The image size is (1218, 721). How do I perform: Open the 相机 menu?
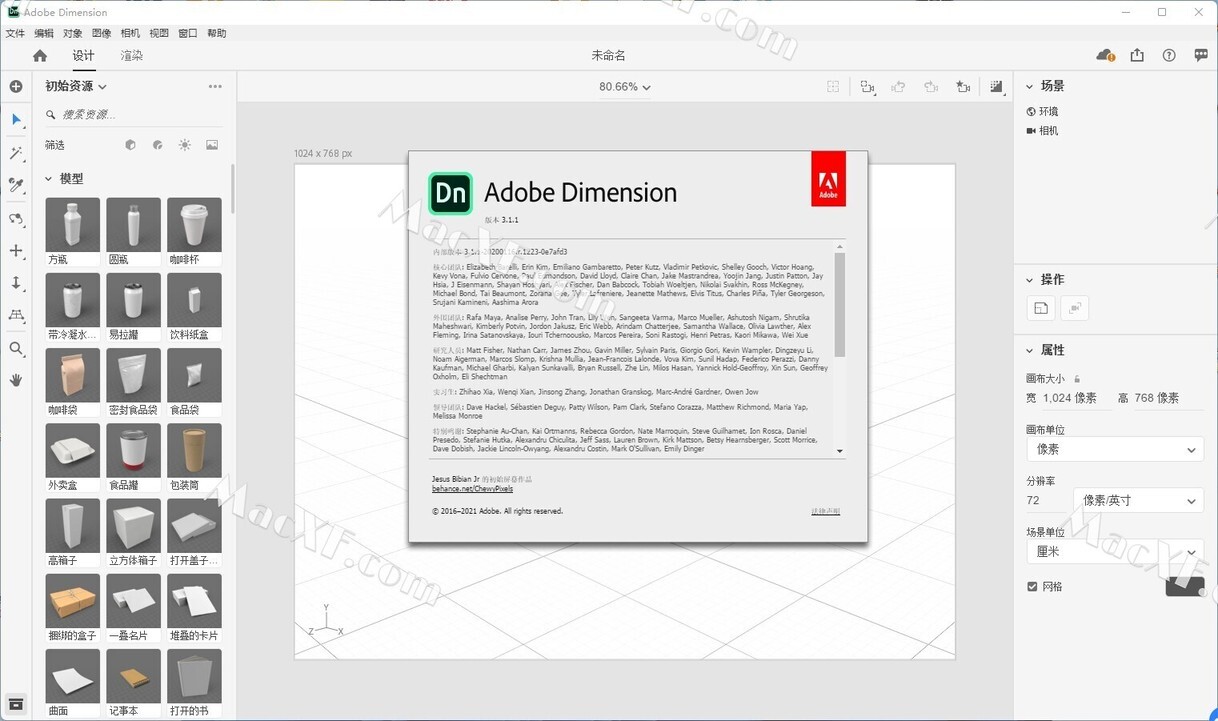click(x=131, y=33)
